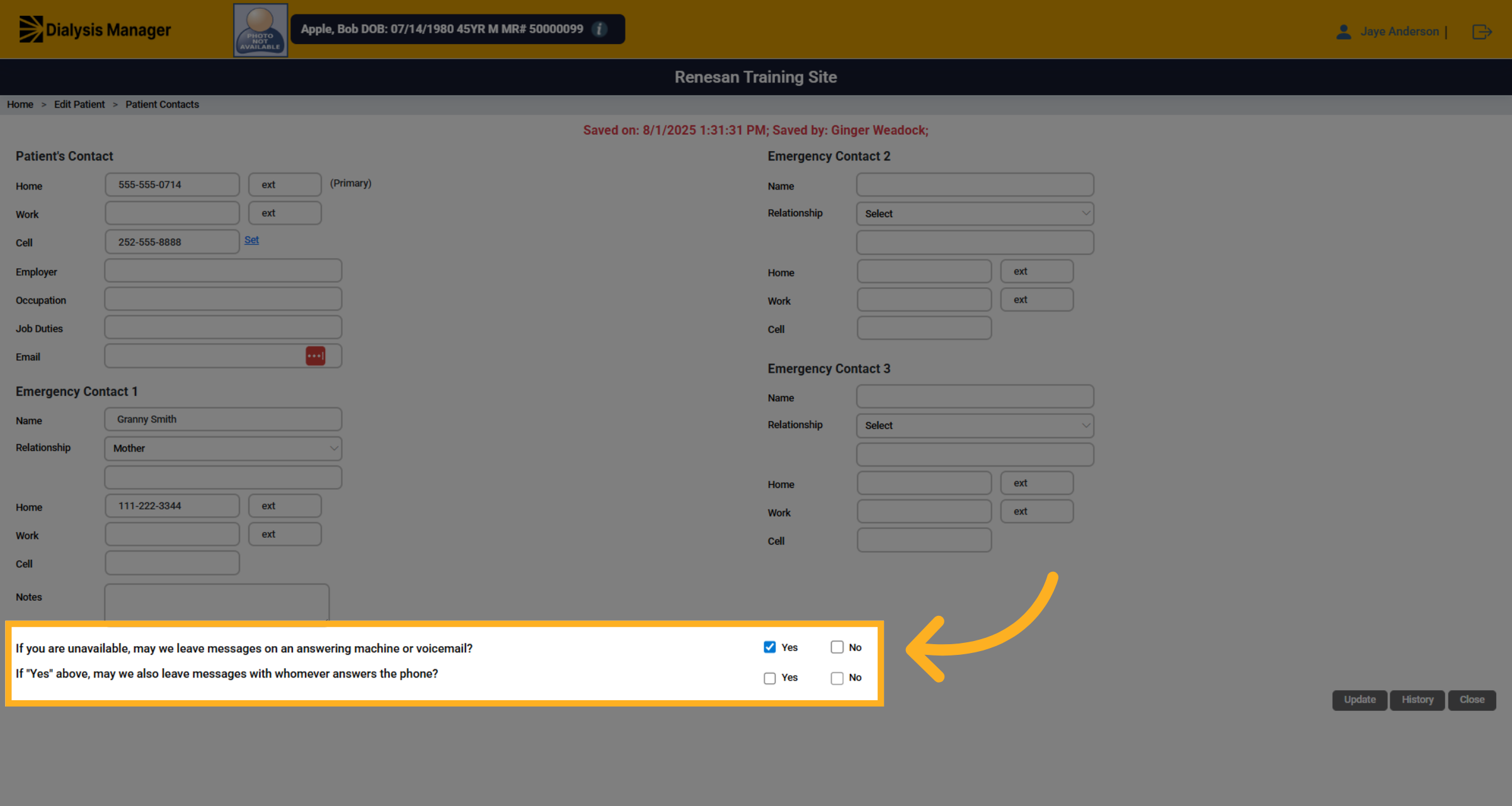Click the logout icon
Viewport: 1512px width, 806px height.
click(x=1482, y=31)
